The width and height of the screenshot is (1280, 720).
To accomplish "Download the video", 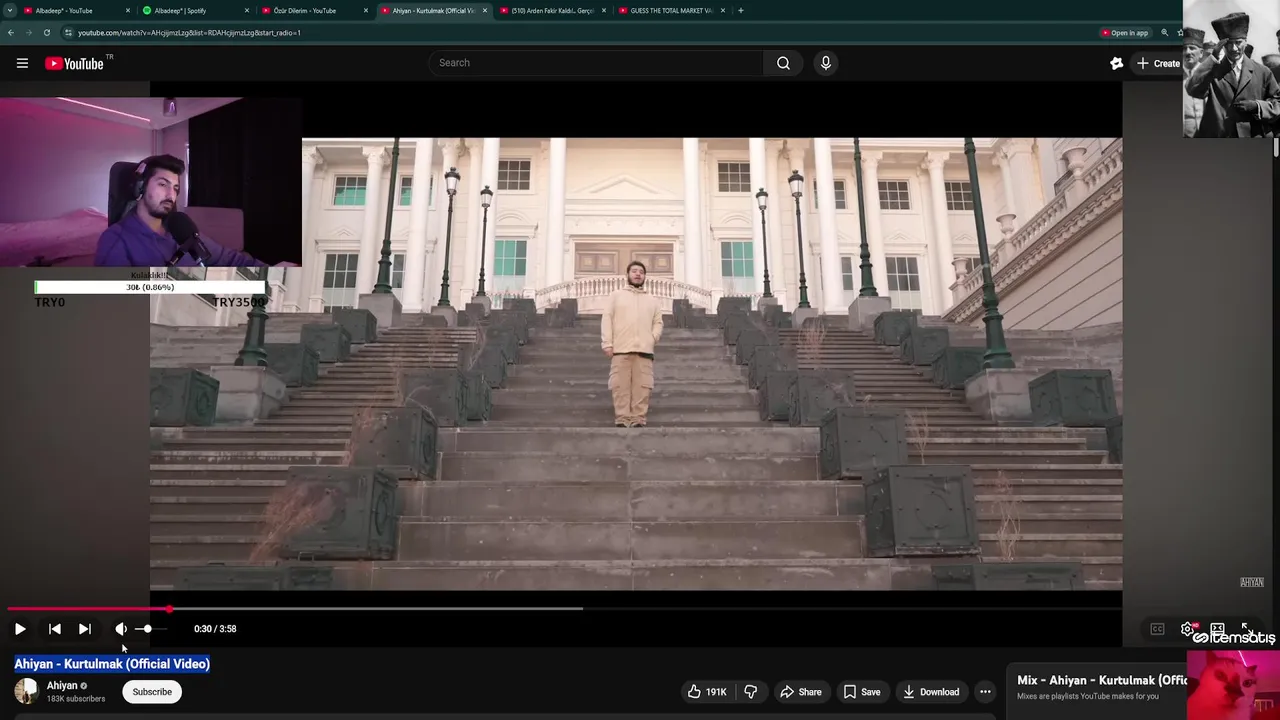I will [930, 692].
